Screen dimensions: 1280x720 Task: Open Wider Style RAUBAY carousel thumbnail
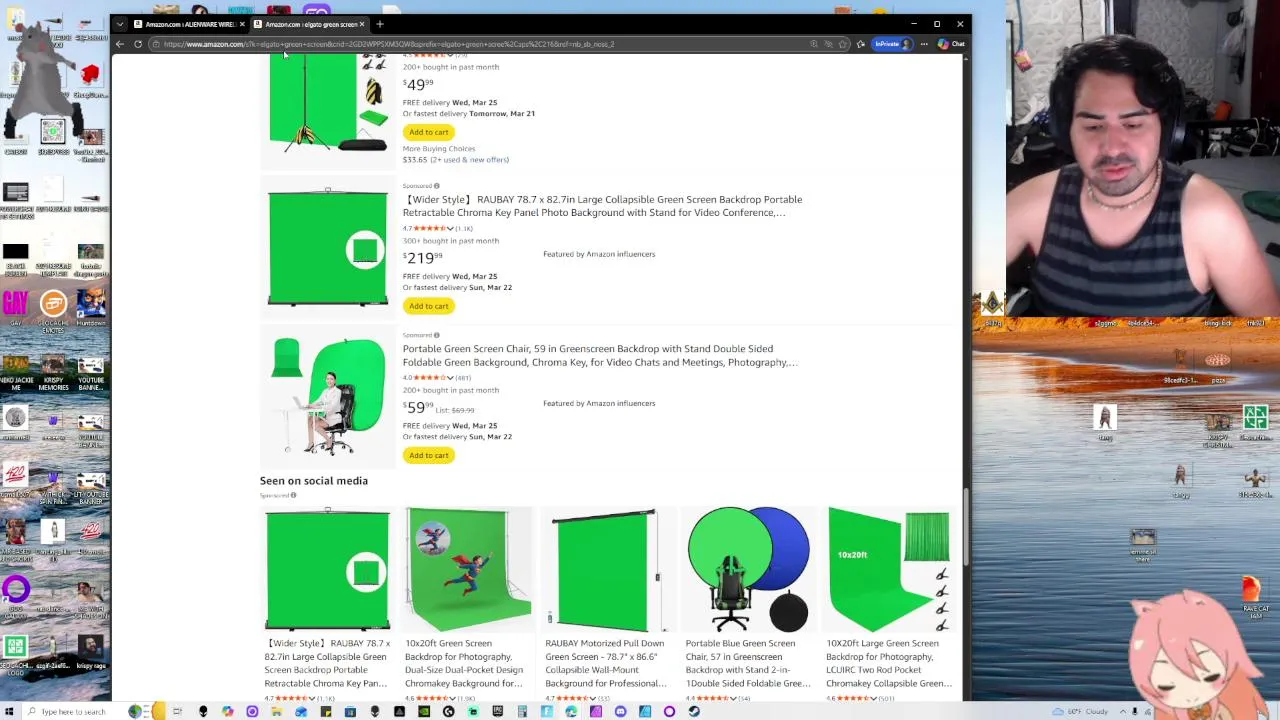[x=328, y=570]
